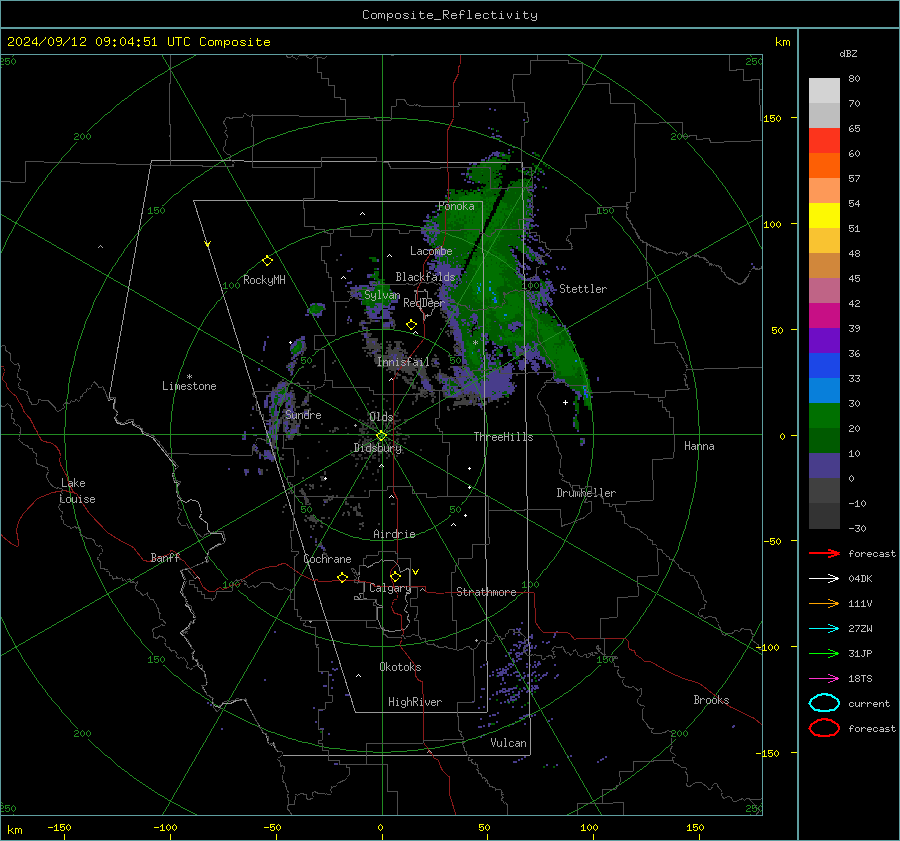Click the Sylvan label on the map
Image resolution: width=900 pixels, height=841 pixels.
382,295
